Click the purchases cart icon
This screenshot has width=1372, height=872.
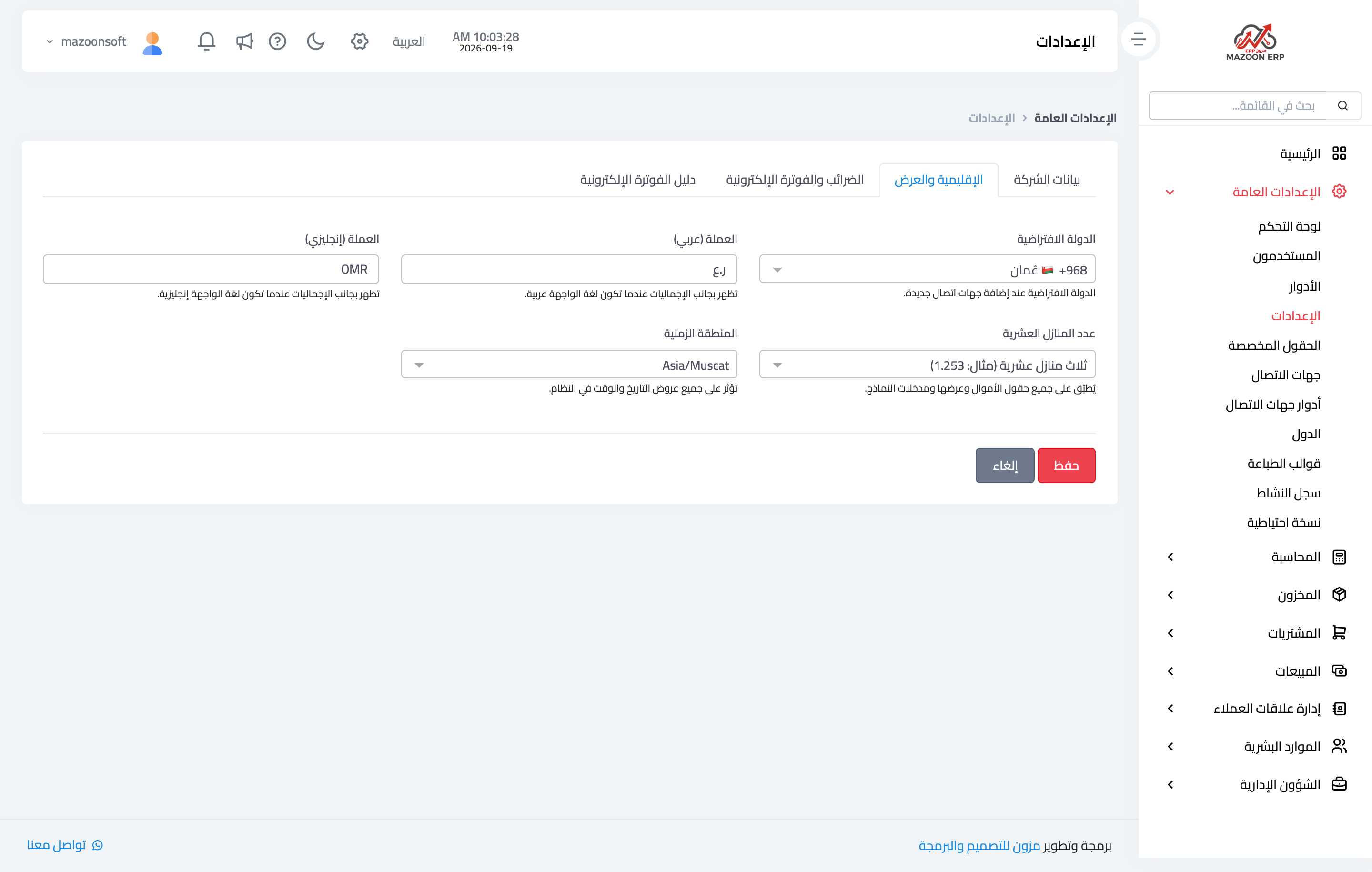click(1339, 633)
